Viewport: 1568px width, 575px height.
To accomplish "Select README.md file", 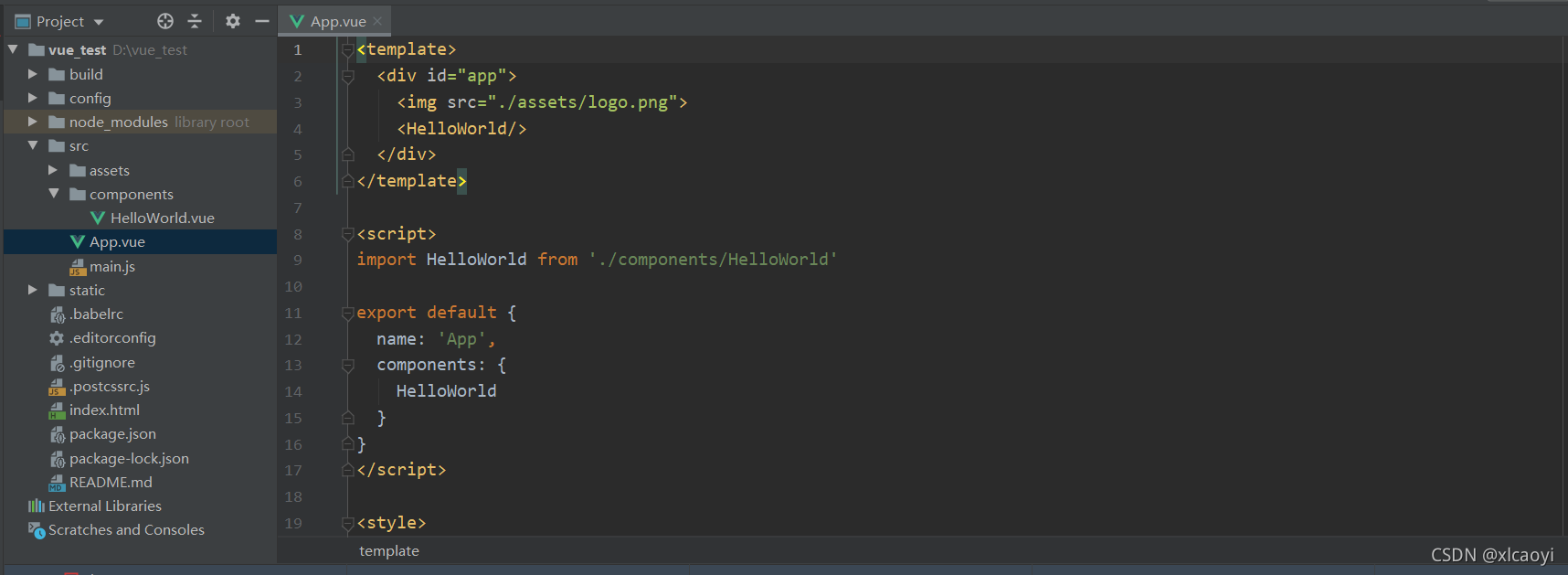I will click(x=111, y=482).
